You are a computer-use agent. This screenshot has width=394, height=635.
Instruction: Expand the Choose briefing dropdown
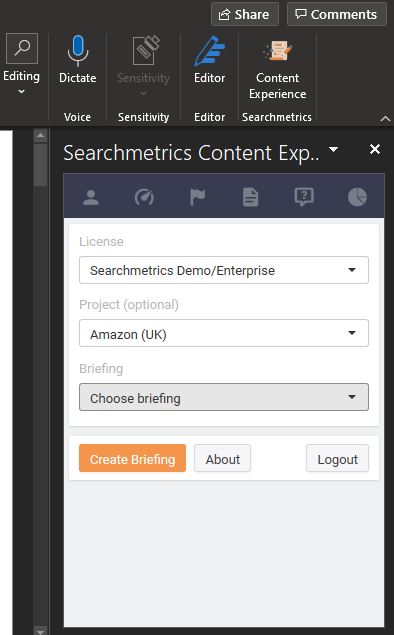point(224,397)
